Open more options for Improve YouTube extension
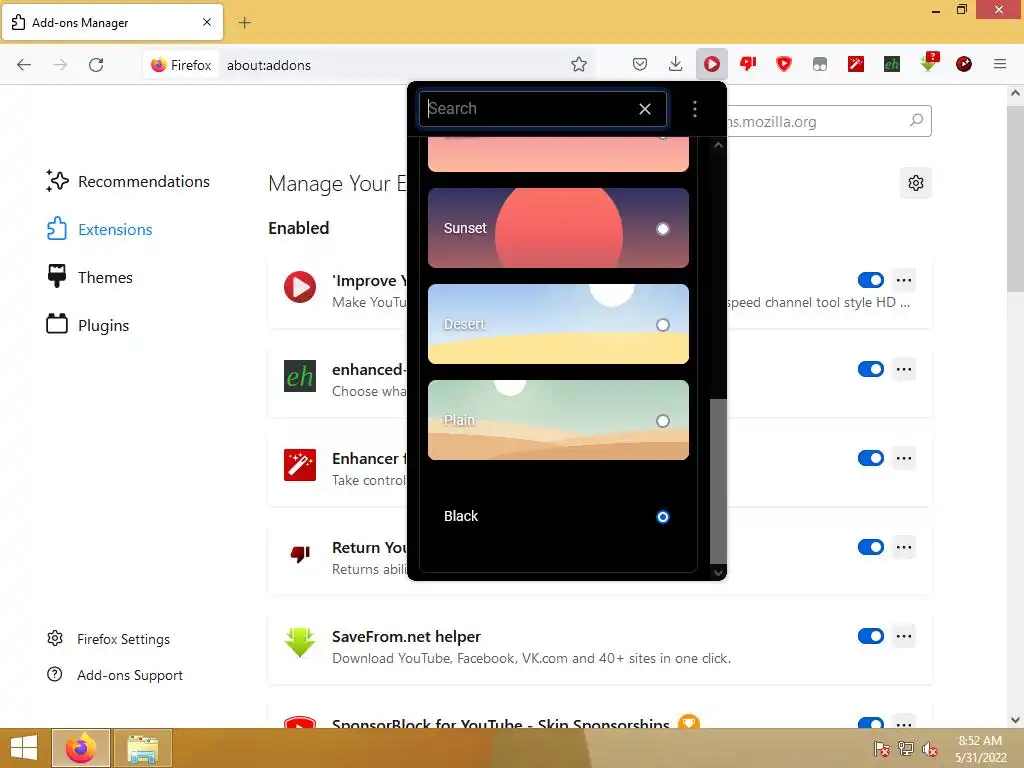1024x768 pixels. (x=904, y=280)
